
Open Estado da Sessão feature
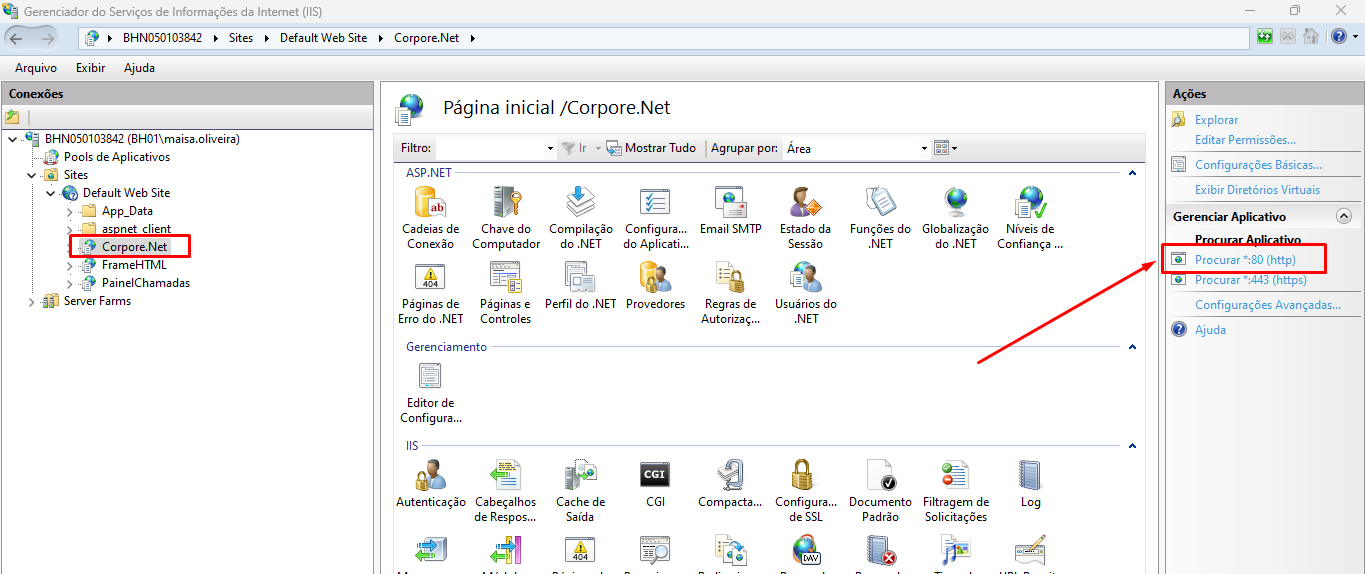[x=806, y=218]
